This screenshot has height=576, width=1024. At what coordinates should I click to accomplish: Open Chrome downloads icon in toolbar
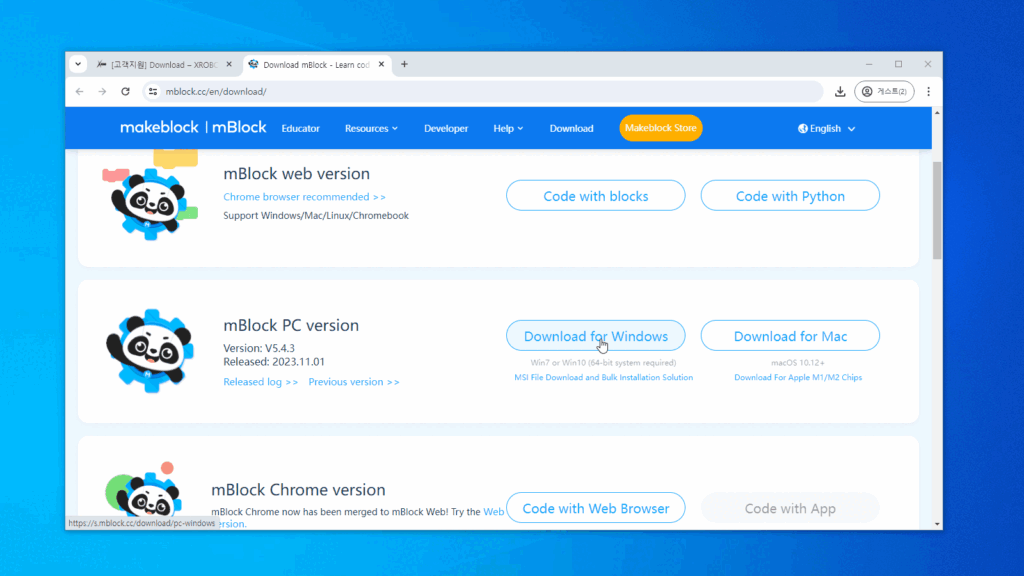coord(840,91)
